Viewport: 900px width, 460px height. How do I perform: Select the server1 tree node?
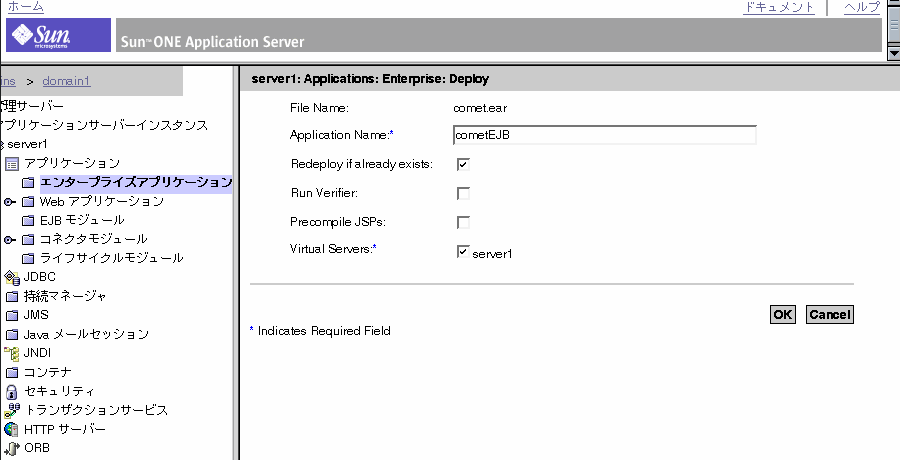(27, 144)
